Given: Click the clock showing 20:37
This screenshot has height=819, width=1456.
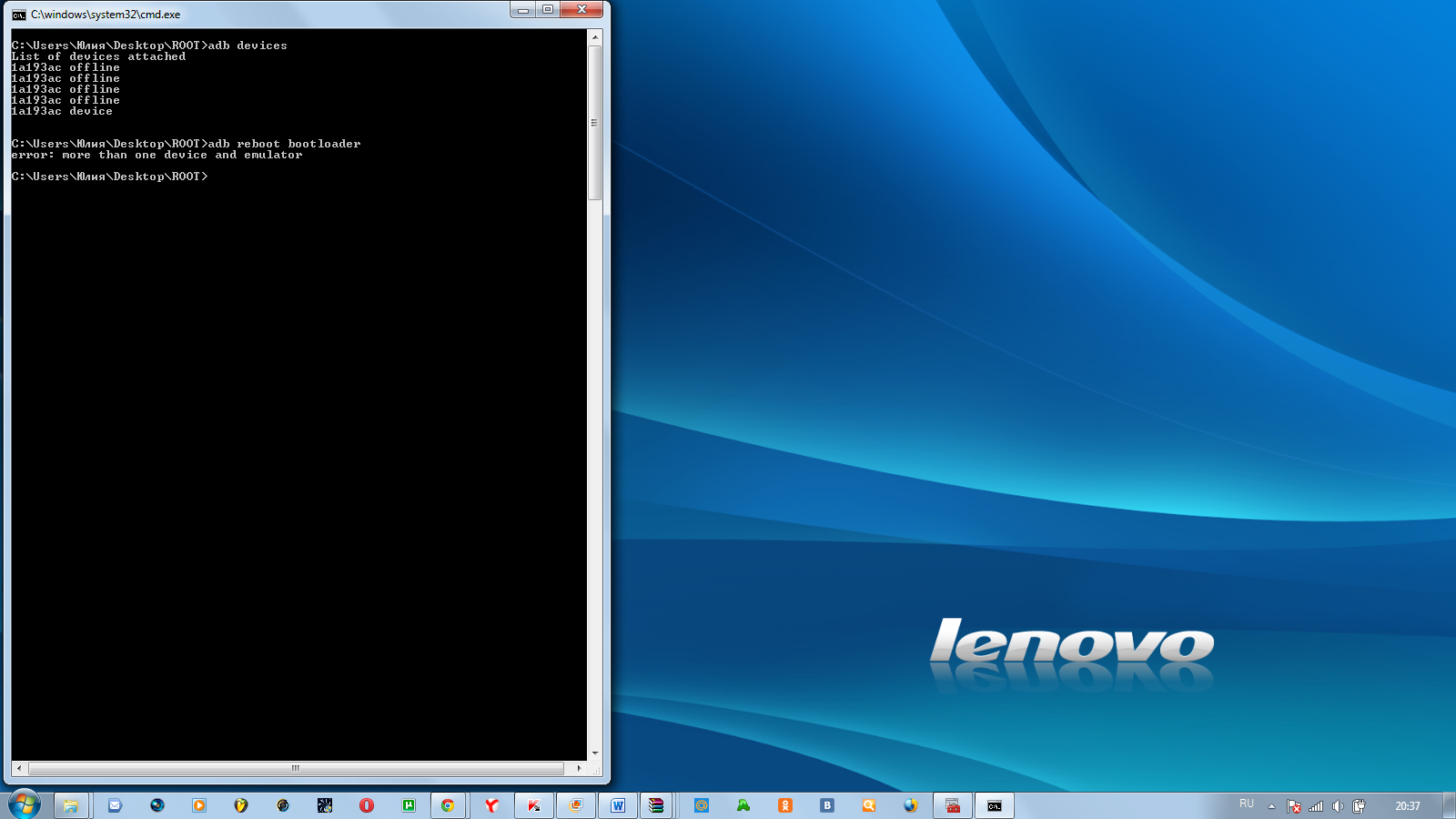Looking at the screenshot, I should 1407,806.
